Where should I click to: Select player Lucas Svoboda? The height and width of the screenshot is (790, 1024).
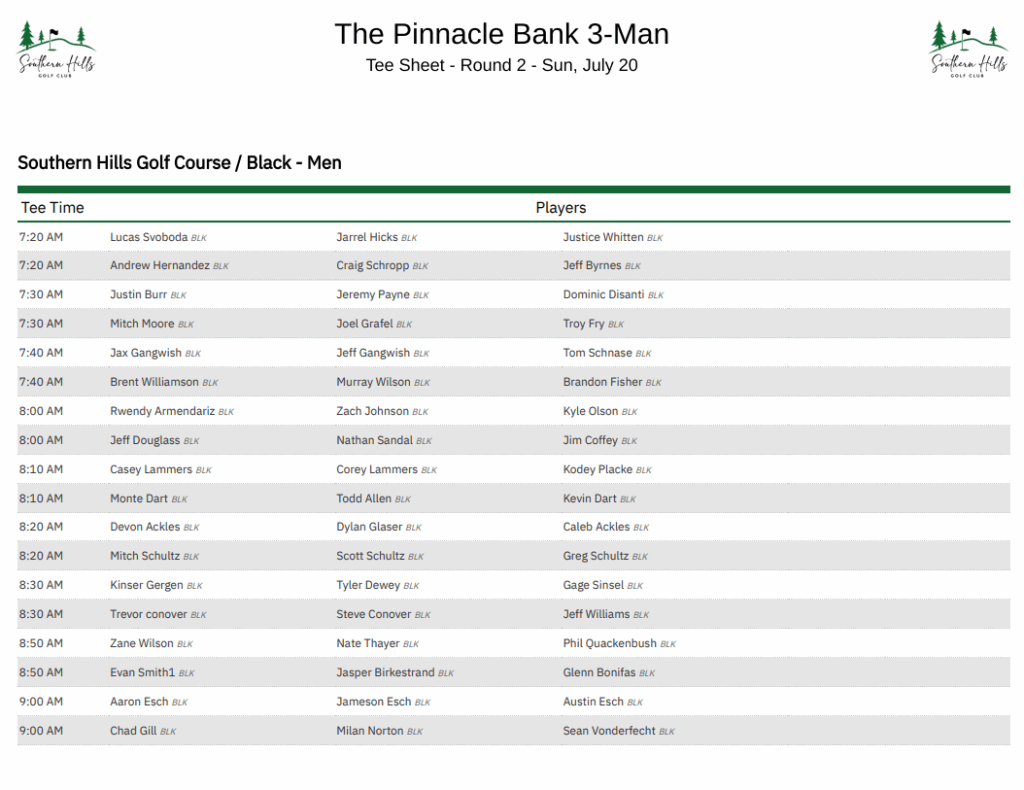click(x=149, y=237)
